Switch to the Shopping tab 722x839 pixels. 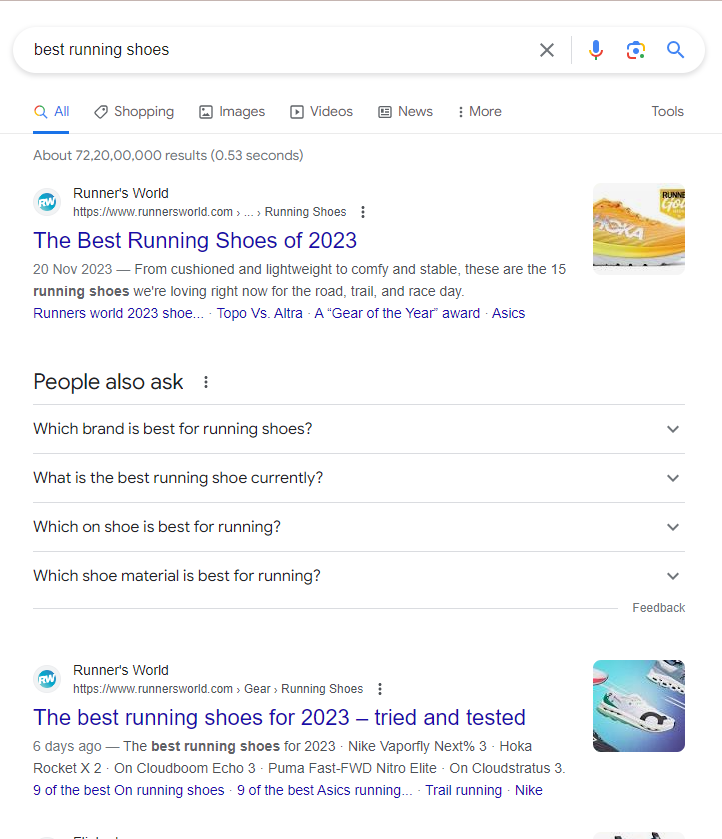(134, 112)
